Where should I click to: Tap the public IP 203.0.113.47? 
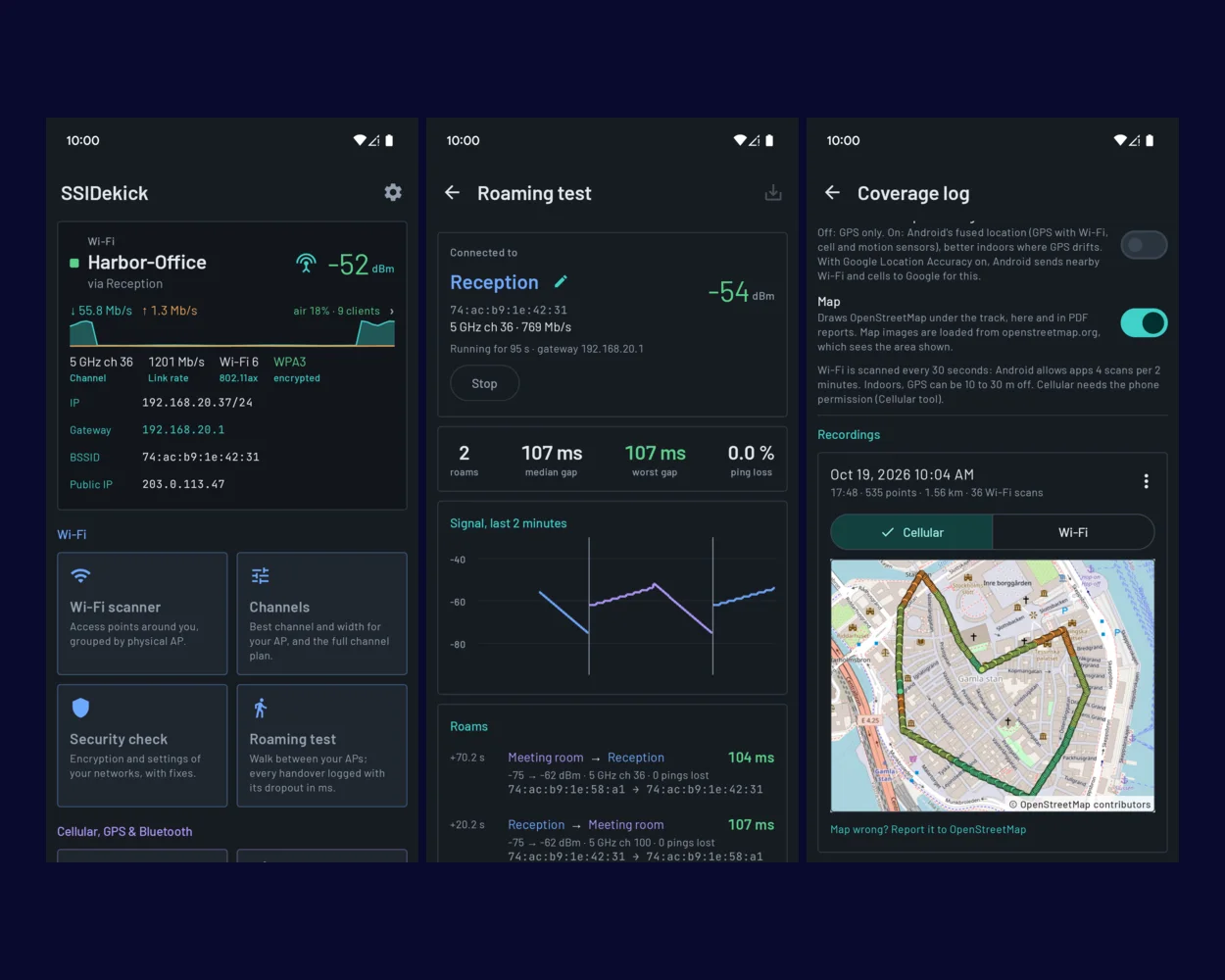(183, 484)
